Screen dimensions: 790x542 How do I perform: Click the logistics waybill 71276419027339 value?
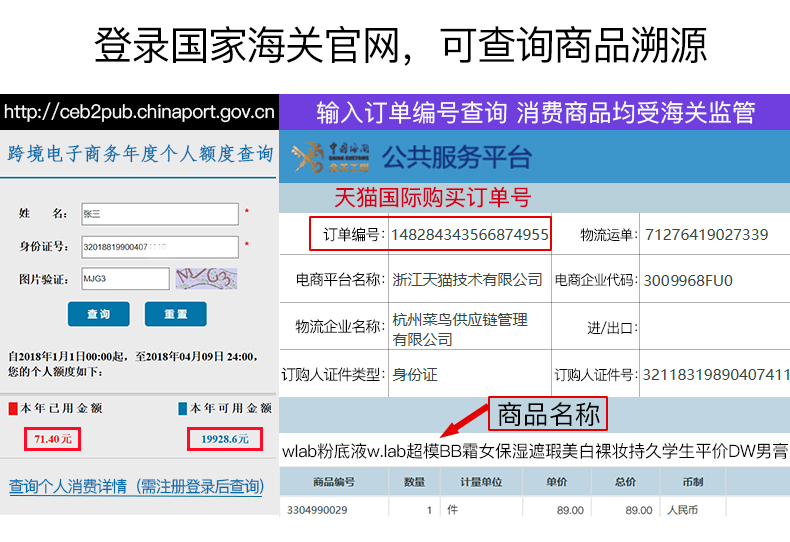(706, 234)
